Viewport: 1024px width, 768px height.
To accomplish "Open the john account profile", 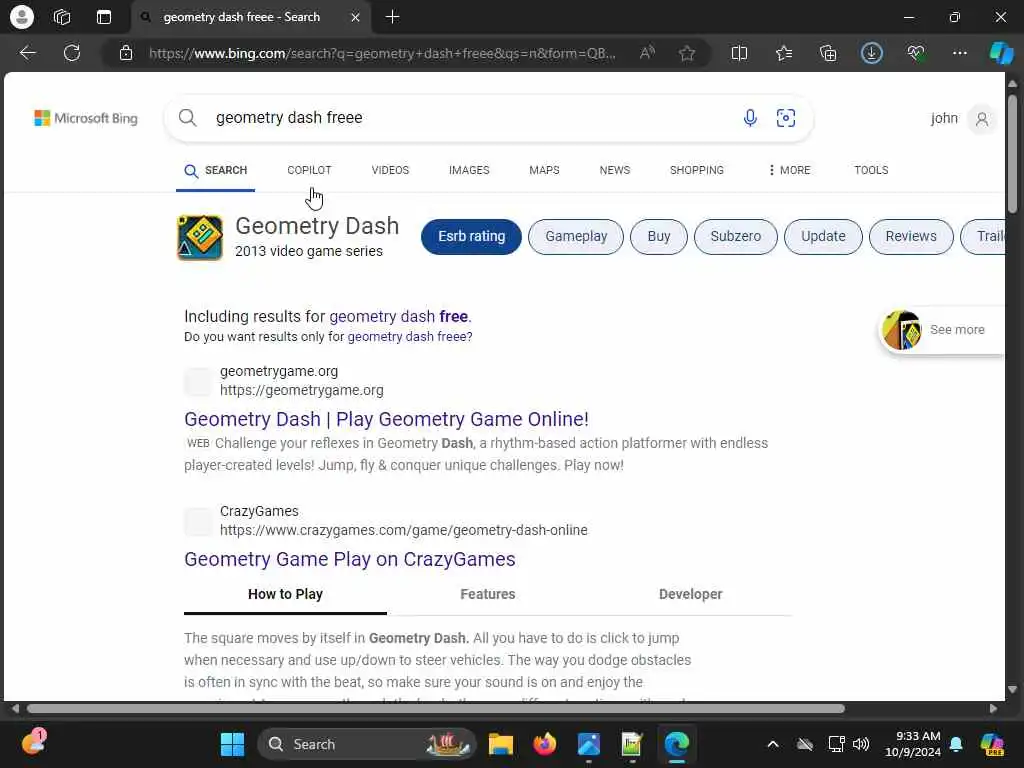I will pos(963,118).
